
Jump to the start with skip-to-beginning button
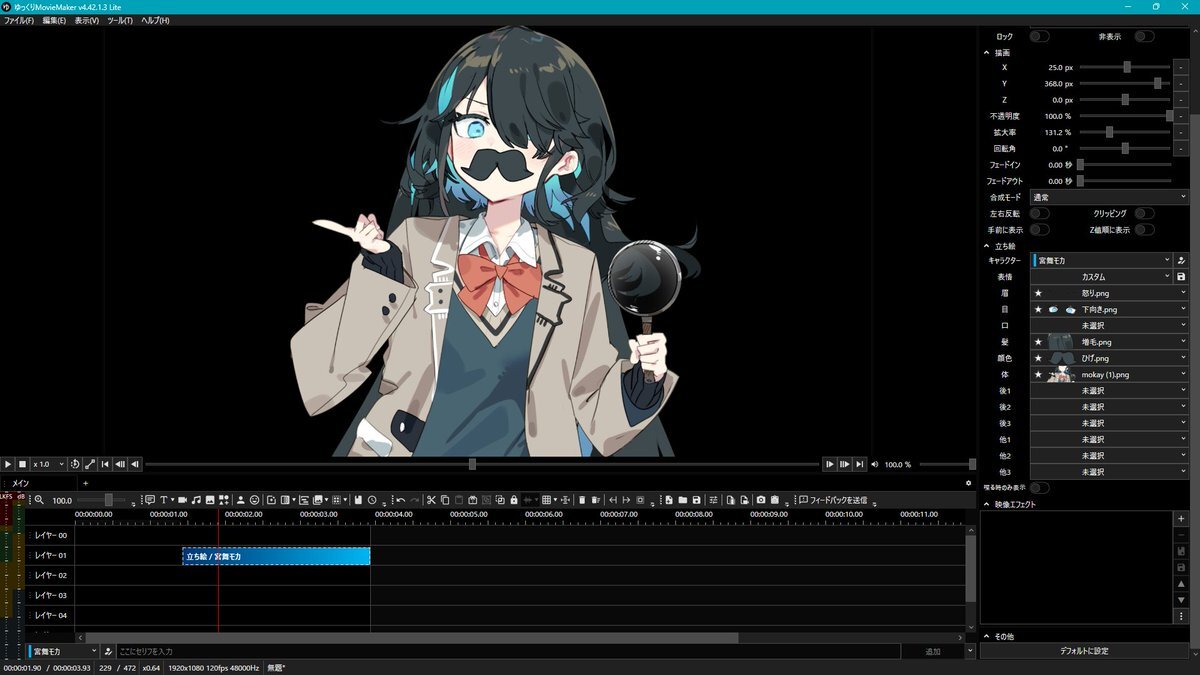click(x=105, y=464)
